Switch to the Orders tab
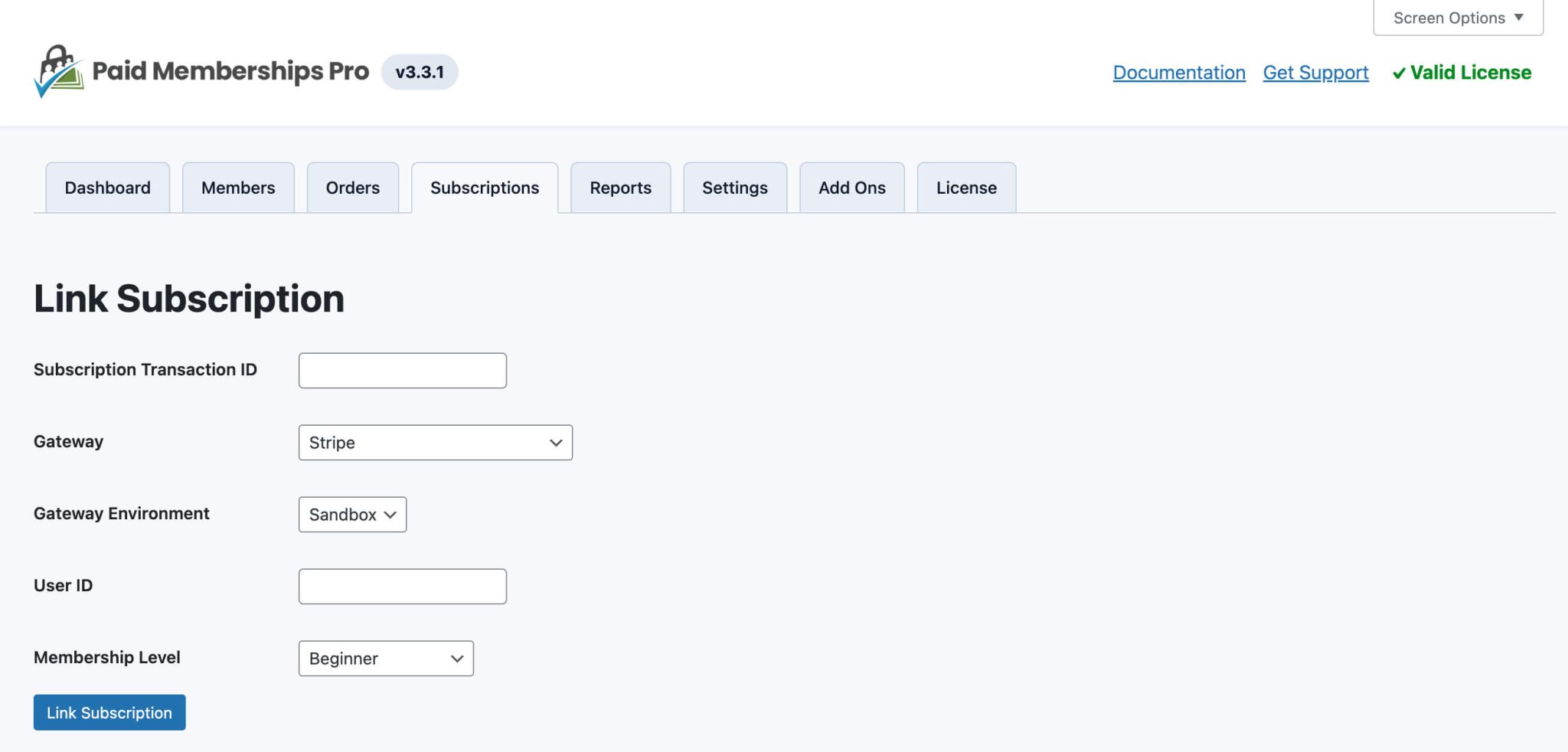The height and width of the screenshot is (752, 1568). click(353, 188)
